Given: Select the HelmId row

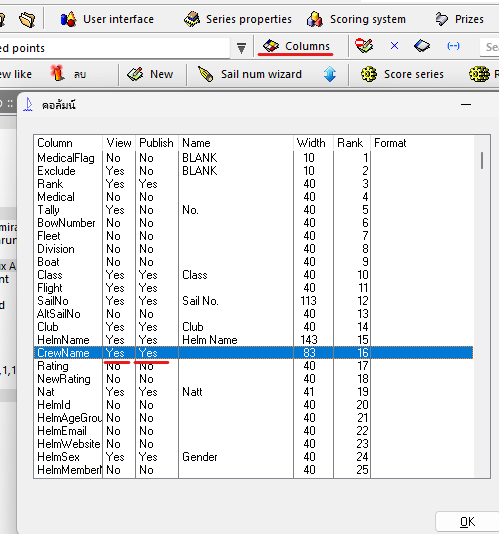Looking at the screenshot, I should (x=253, y=405).
